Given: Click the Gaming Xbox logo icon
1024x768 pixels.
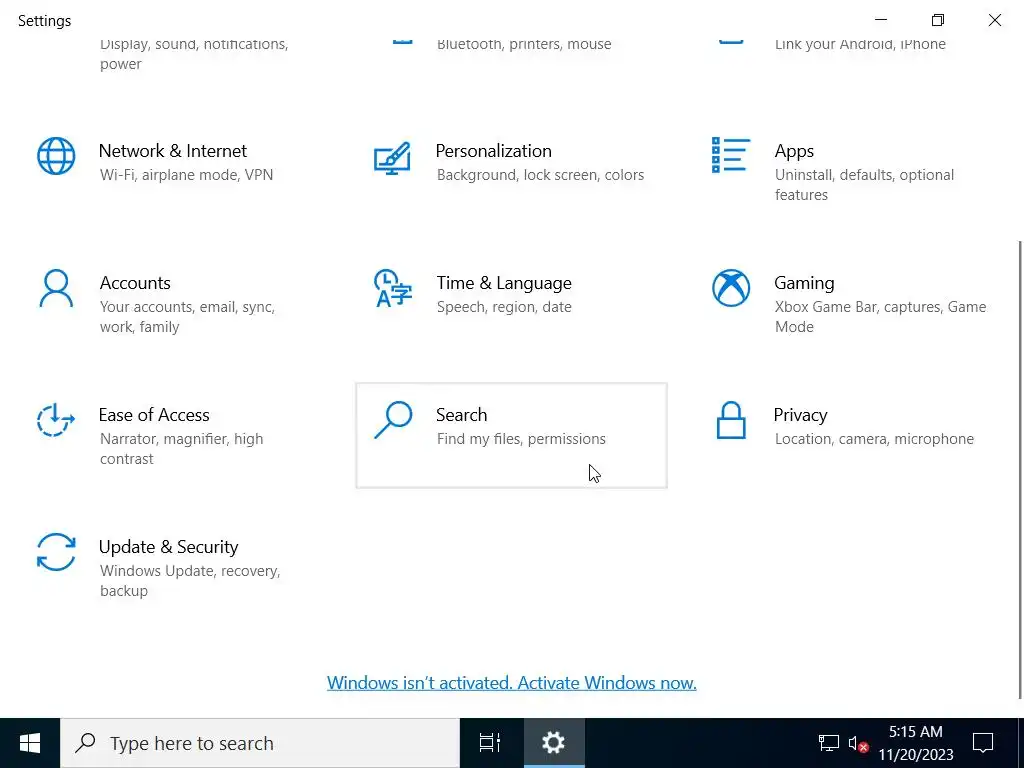Looking at the screenshot, I should click(x=731, y=288).
